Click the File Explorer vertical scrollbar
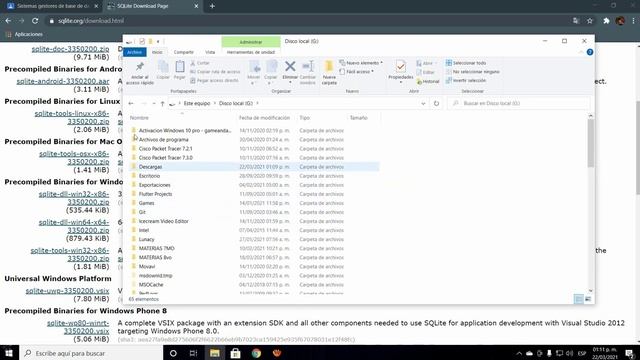This screenshot has width=640, height=360. click(x=591, y=143)
